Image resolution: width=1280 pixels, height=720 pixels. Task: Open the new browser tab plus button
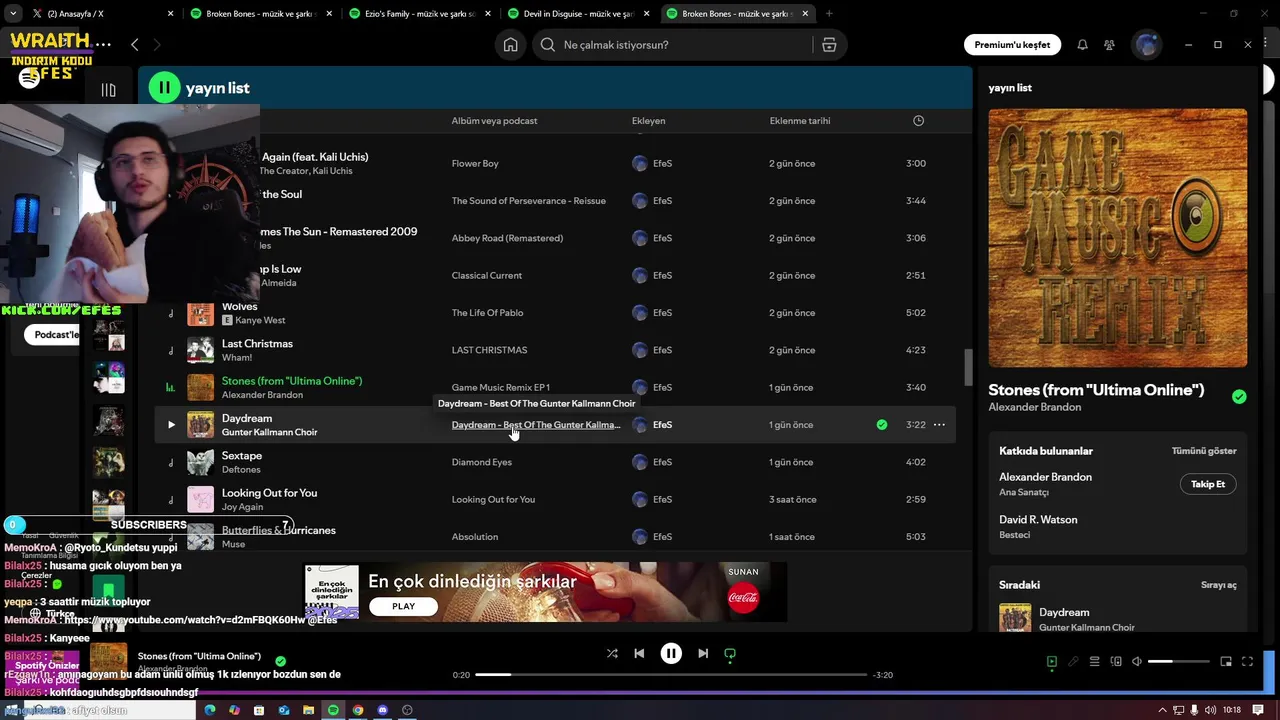[x=829, y=14]
